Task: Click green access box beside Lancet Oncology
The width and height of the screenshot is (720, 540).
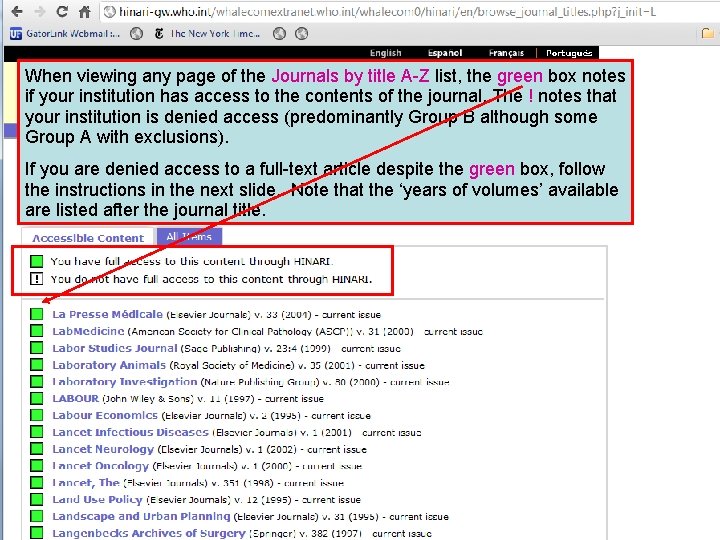Action: point(36,466)
